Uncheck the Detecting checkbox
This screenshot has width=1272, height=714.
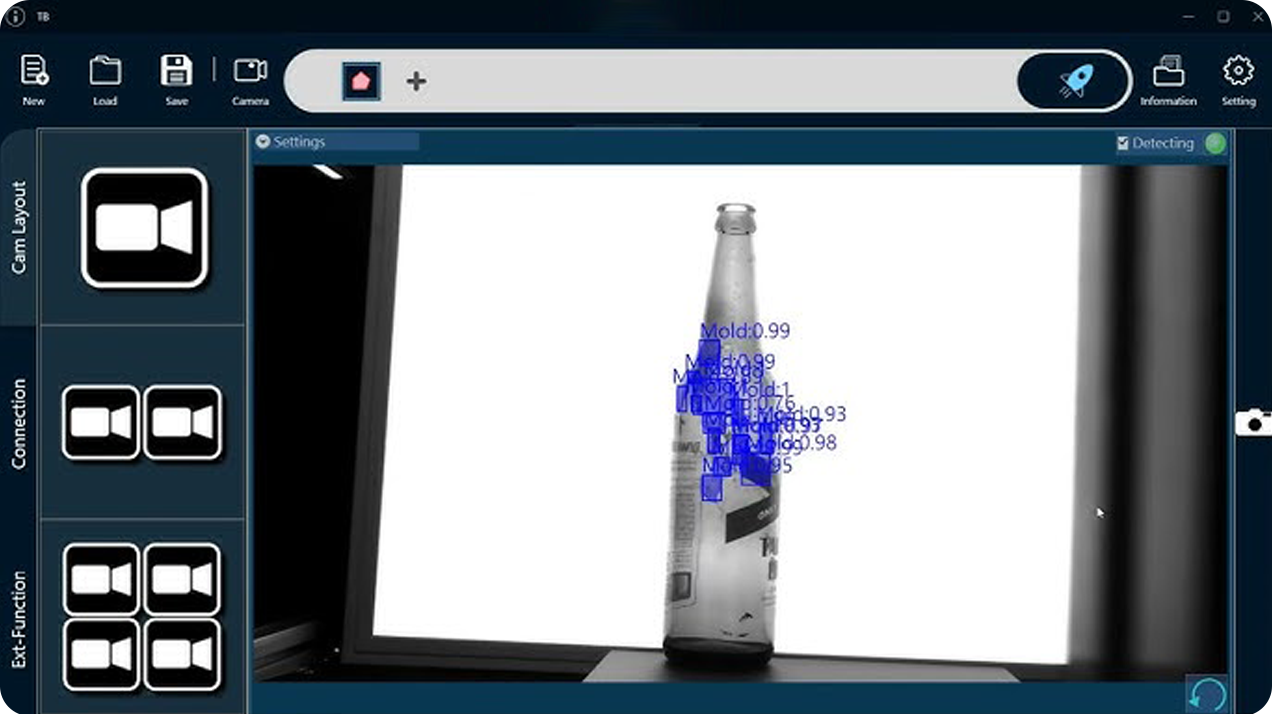[x=1122, y=143]
